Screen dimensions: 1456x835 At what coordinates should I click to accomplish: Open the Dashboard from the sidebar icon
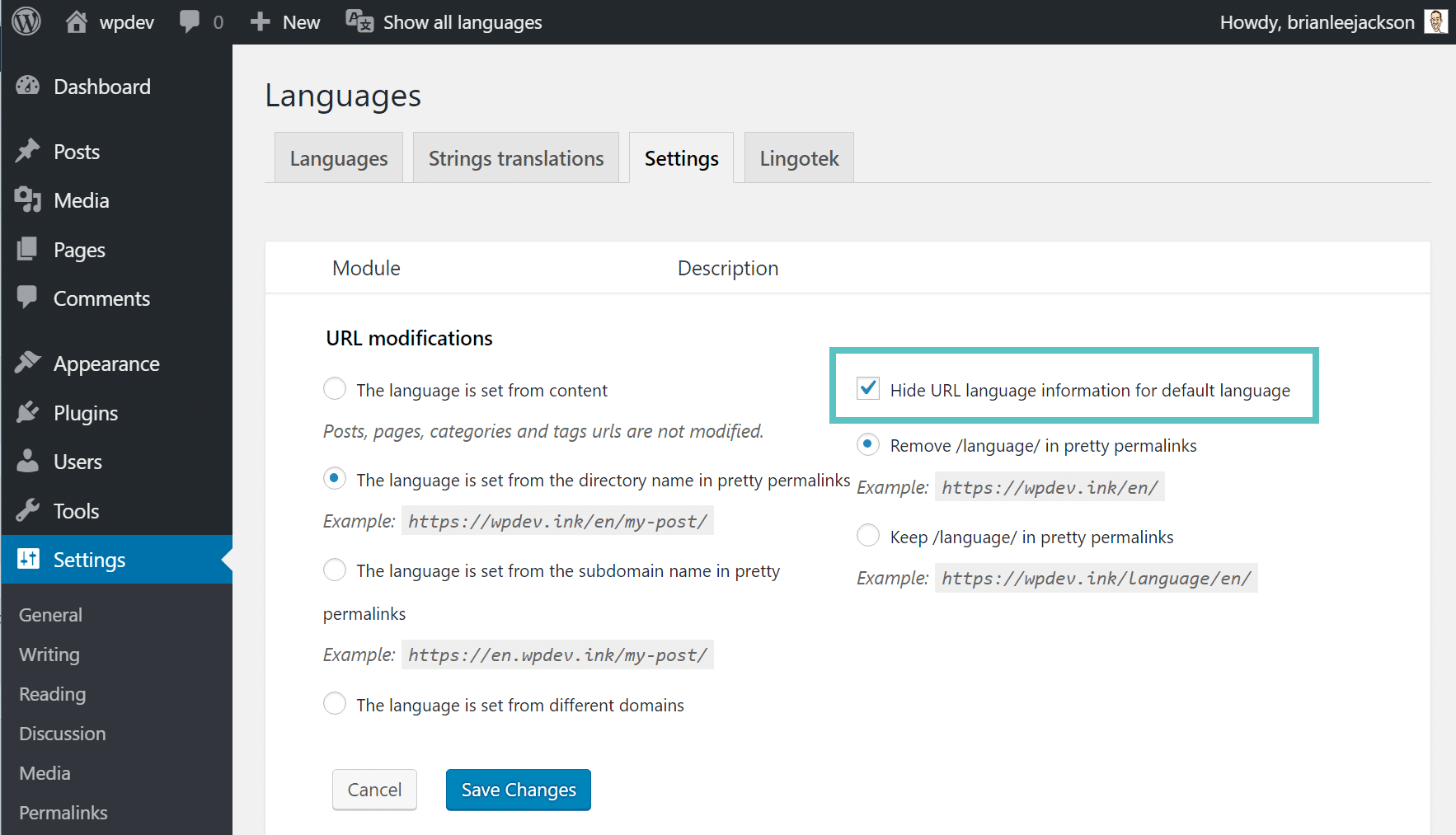point(29,86)
